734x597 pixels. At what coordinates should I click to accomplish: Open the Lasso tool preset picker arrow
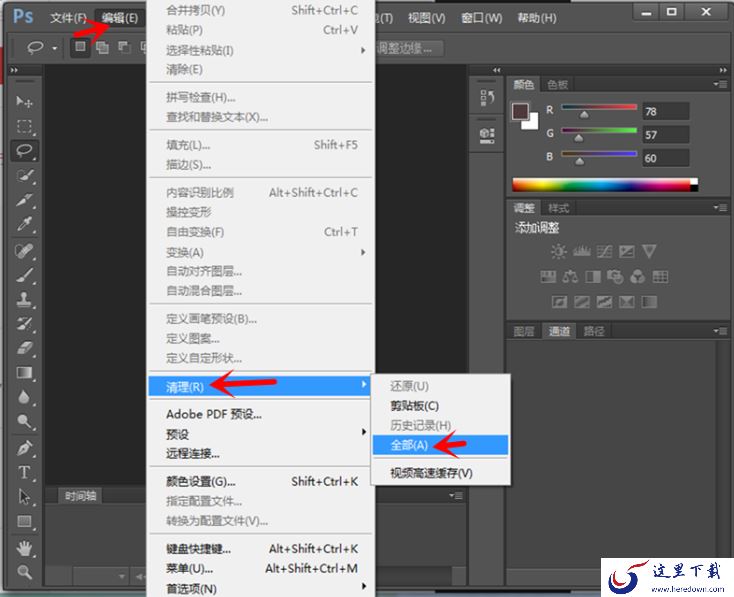[x=55, y=48]
